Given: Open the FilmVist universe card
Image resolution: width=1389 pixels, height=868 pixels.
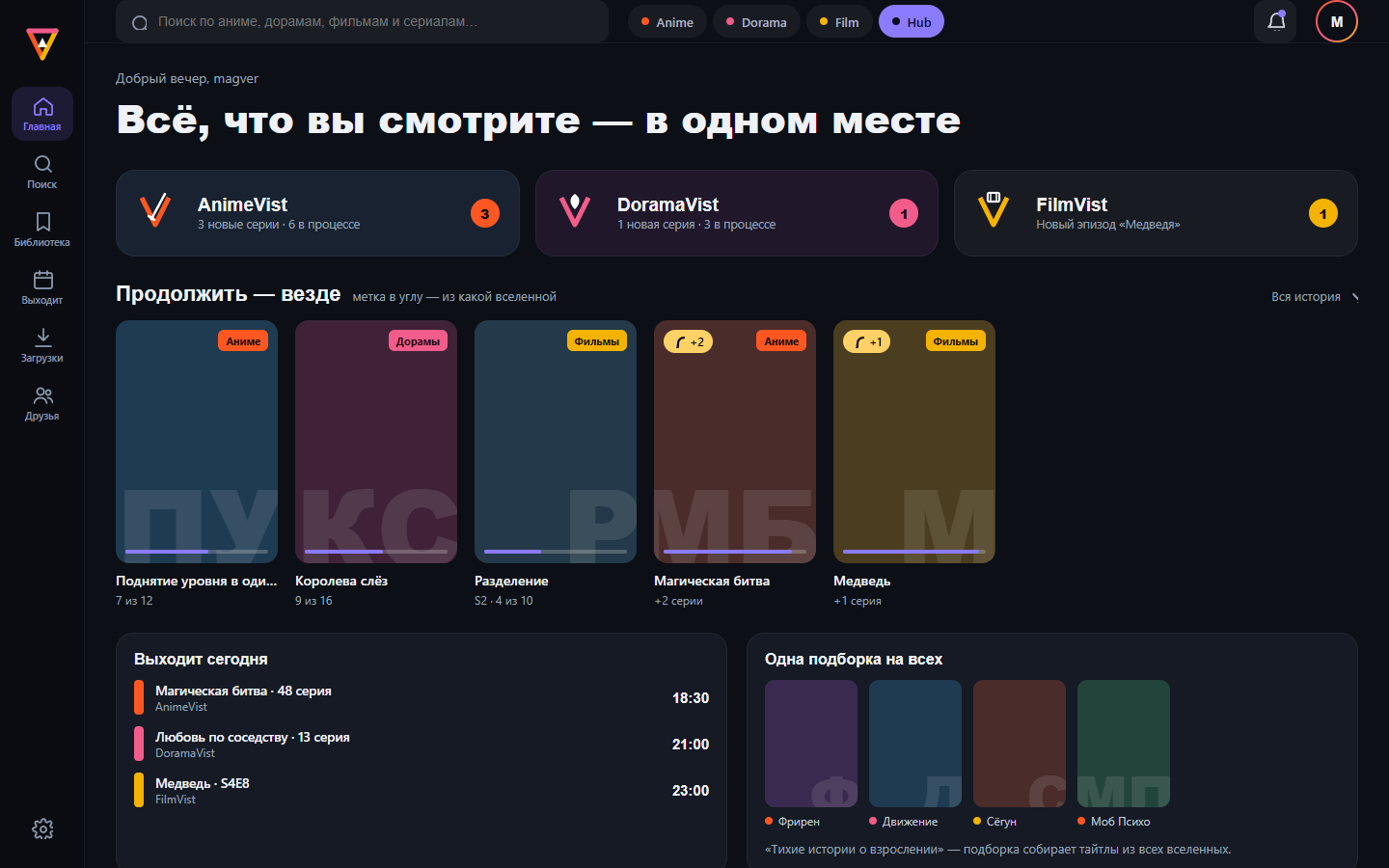Looking at the screenshot, I should pos(1156,213).
